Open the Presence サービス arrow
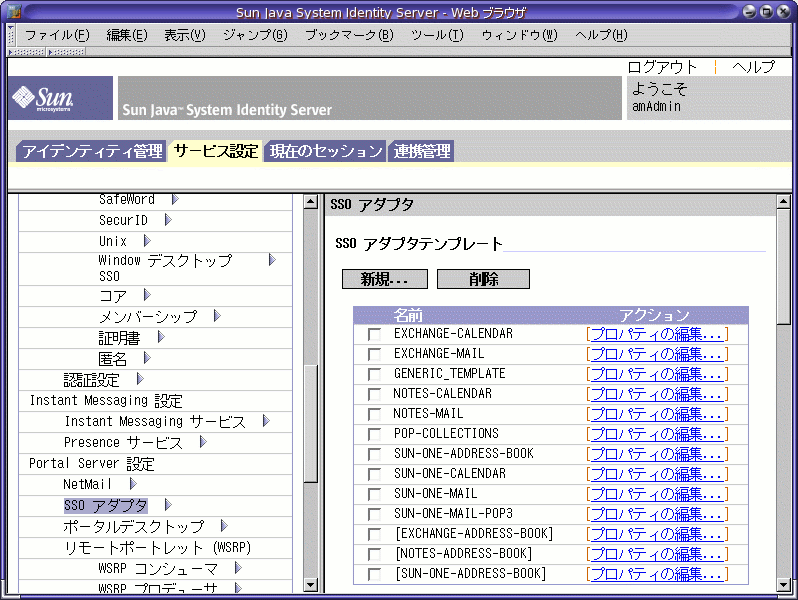 coord(203,442)
